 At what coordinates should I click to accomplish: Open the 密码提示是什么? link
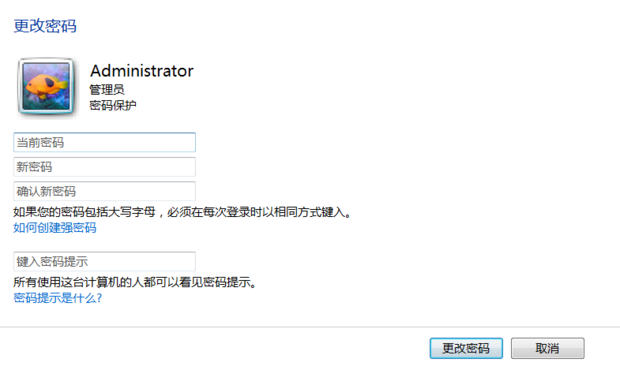[x=58, y=298]
